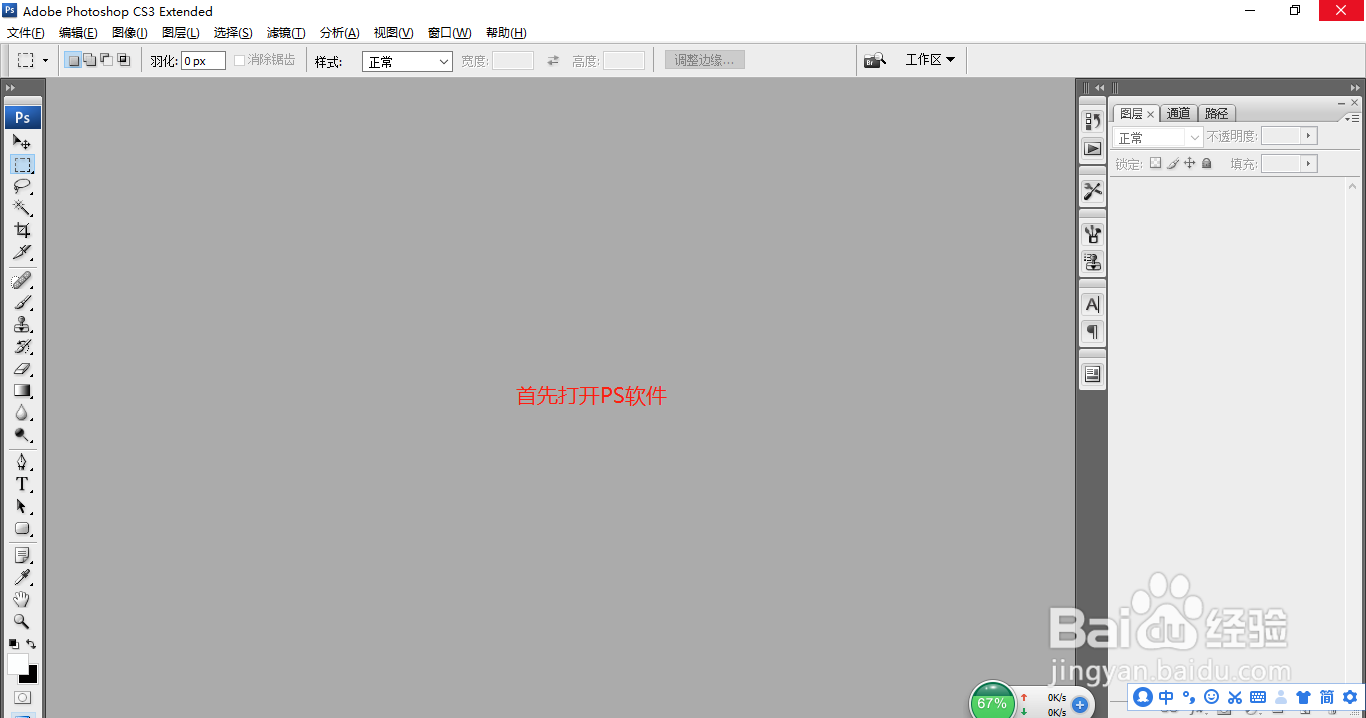Viewport: 1366px width, 718px height.
Task: Expand the icon dock panels
Action: coord(1100,88)
